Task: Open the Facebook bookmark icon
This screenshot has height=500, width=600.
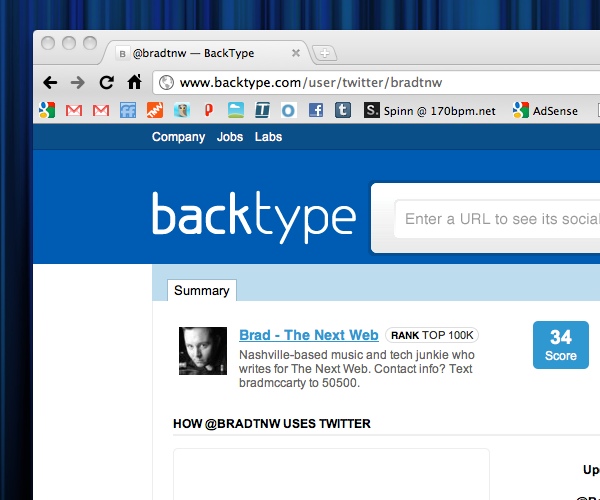Action: 316,110
